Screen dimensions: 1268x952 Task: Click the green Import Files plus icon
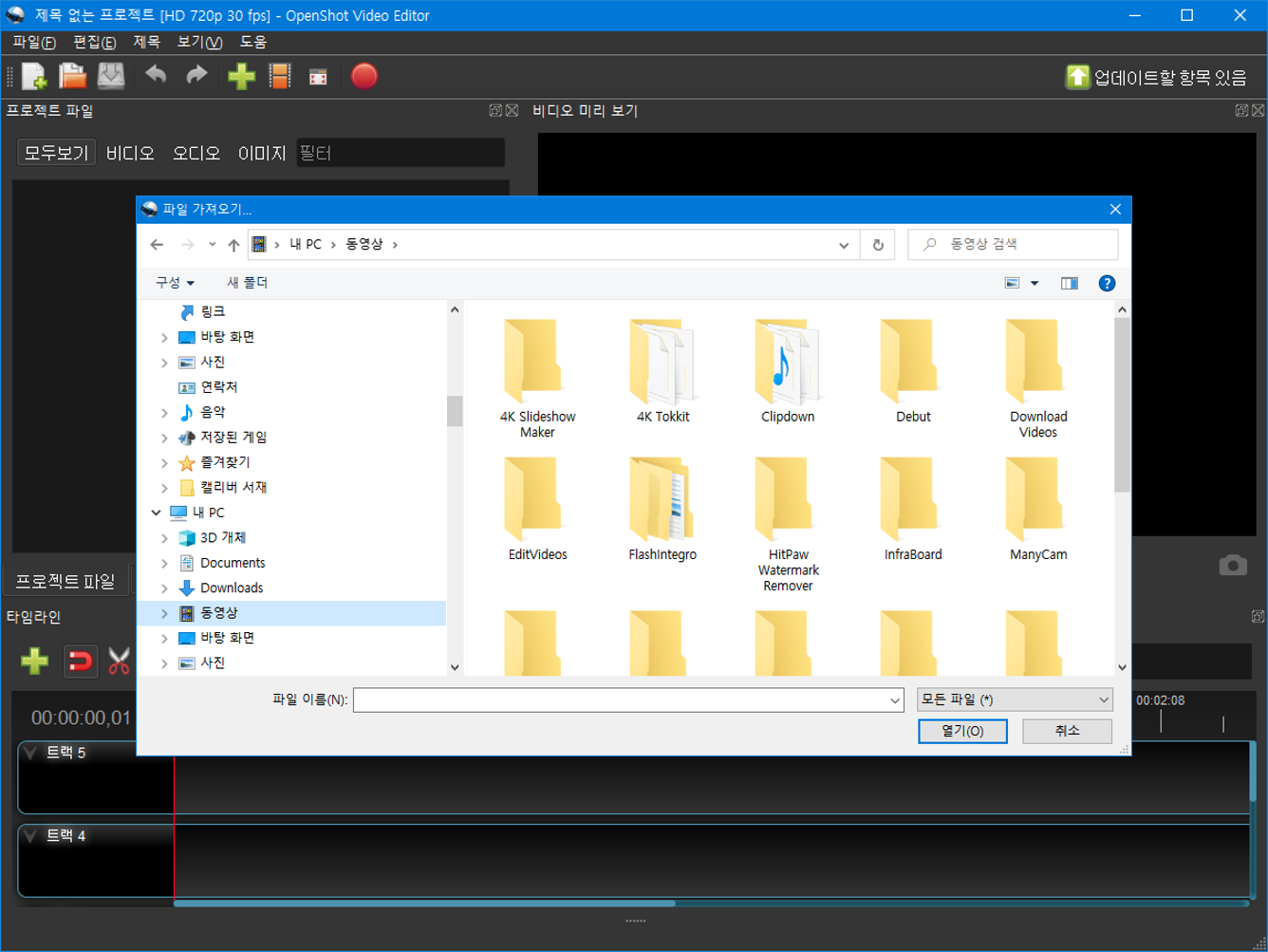241,76
